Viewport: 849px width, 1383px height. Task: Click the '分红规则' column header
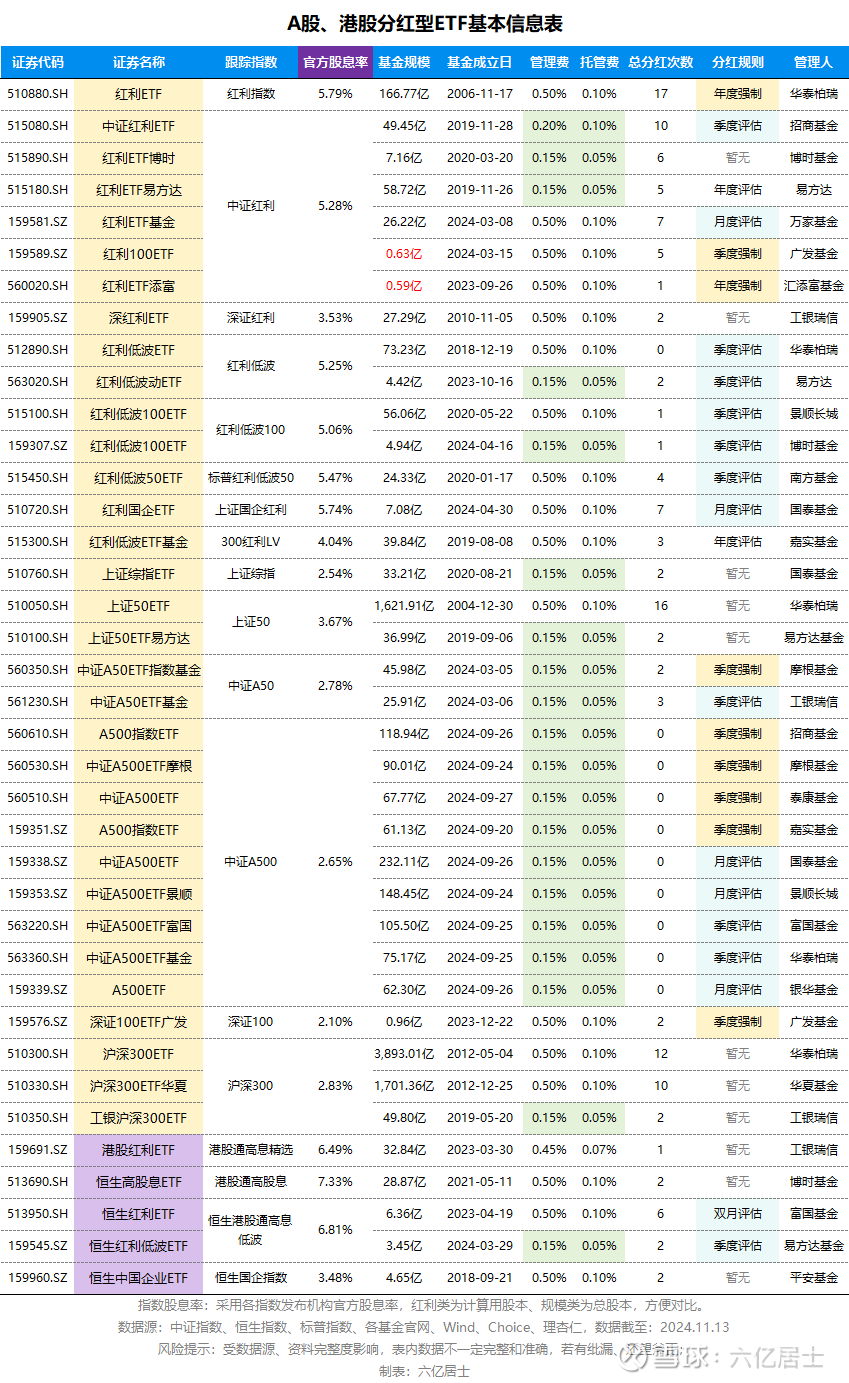(737, 62)
